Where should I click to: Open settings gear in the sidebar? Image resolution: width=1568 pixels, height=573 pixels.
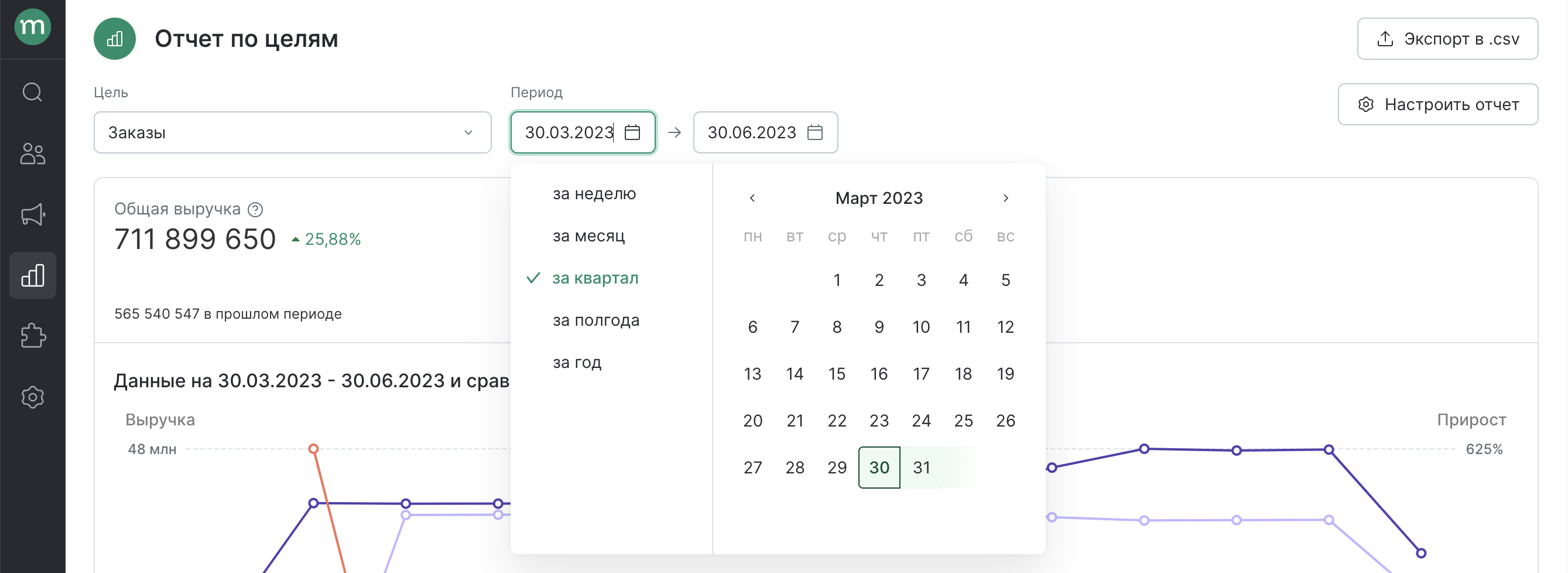tap(32, 397)
